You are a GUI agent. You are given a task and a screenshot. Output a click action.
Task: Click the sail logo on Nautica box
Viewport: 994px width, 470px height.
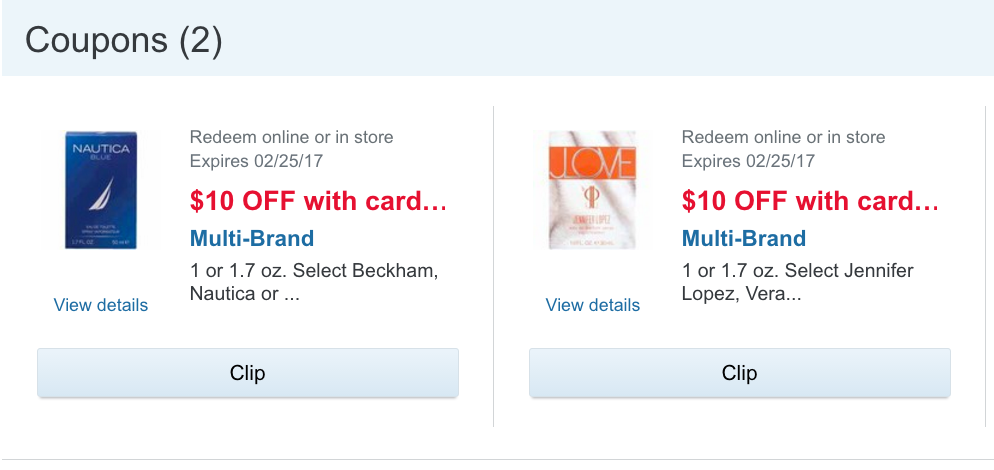coord(103,200)
